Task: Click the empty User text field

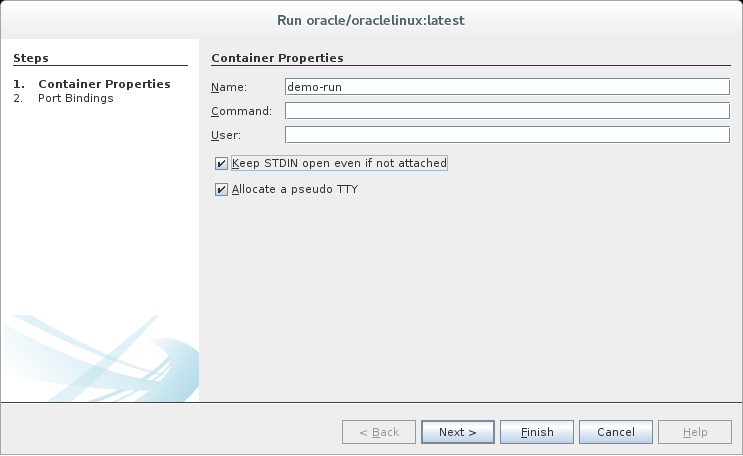Action: pos(507,135)
